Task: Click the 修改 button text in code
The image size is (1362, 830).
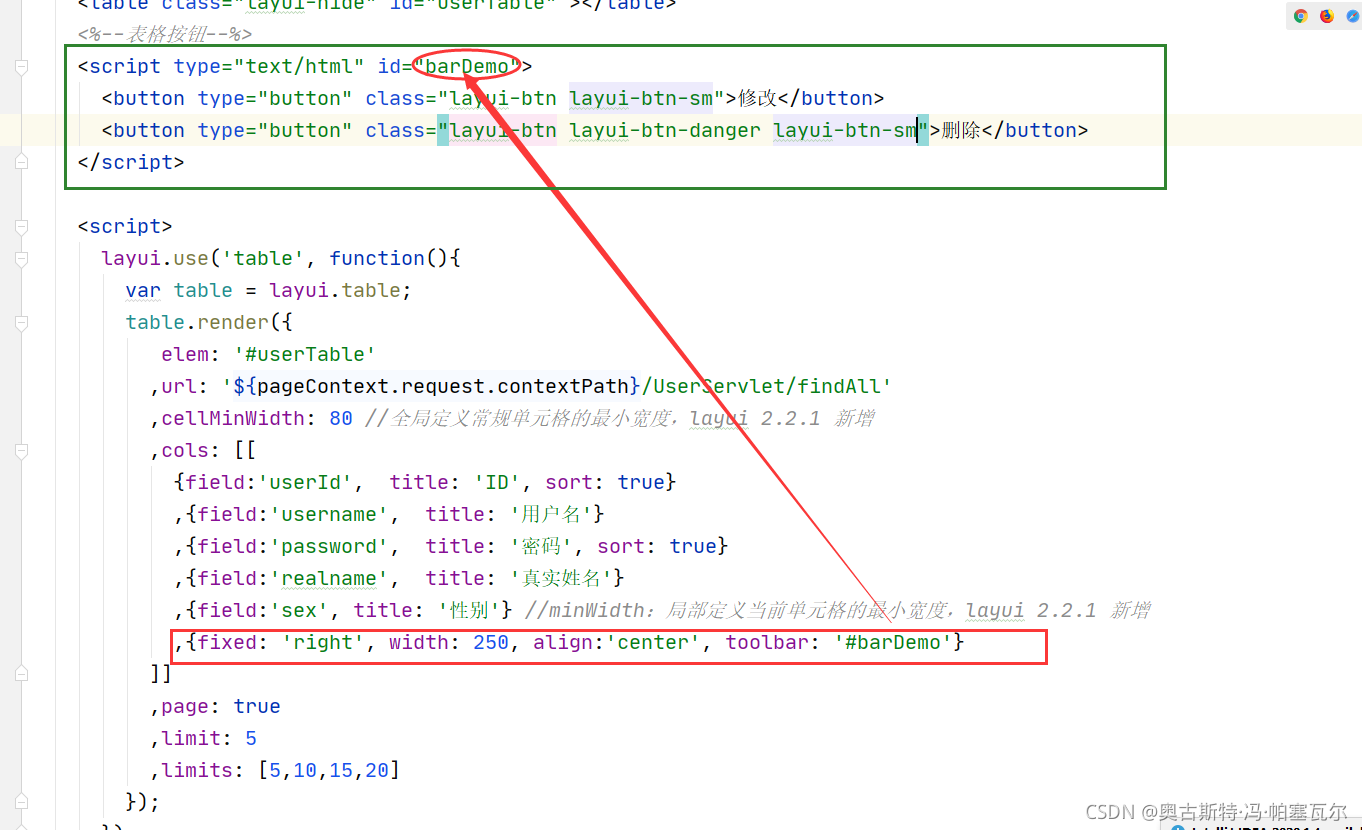Action: point(757,98)
